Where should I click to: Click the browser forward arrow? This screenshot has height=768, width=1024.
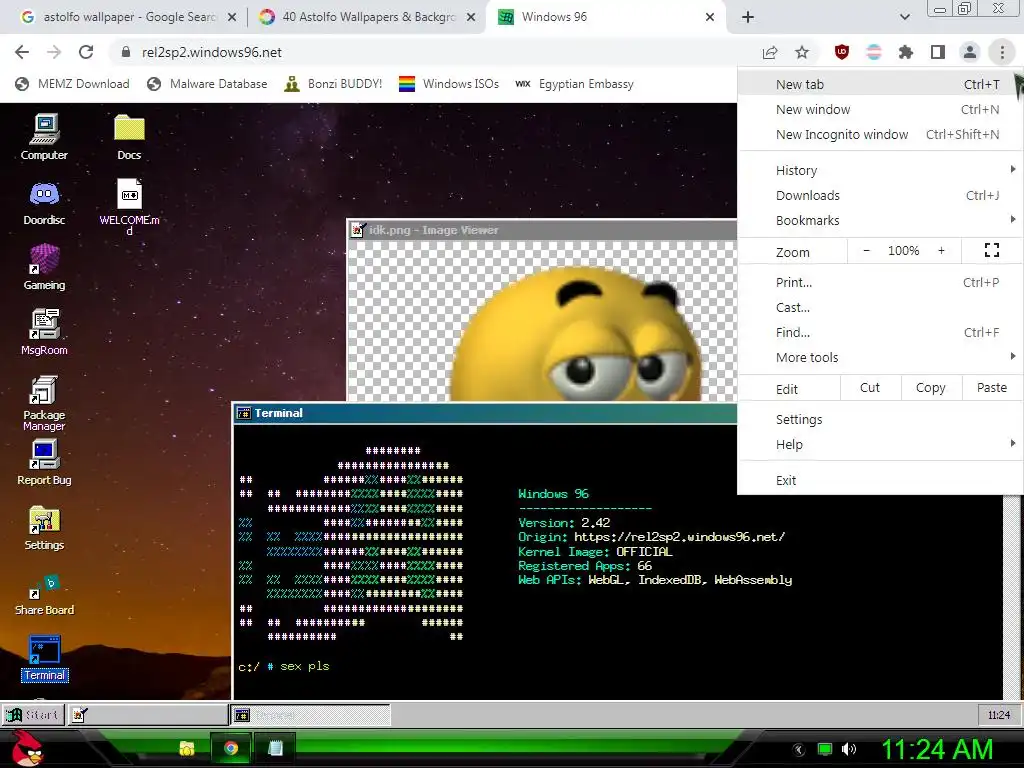(54, 52)
